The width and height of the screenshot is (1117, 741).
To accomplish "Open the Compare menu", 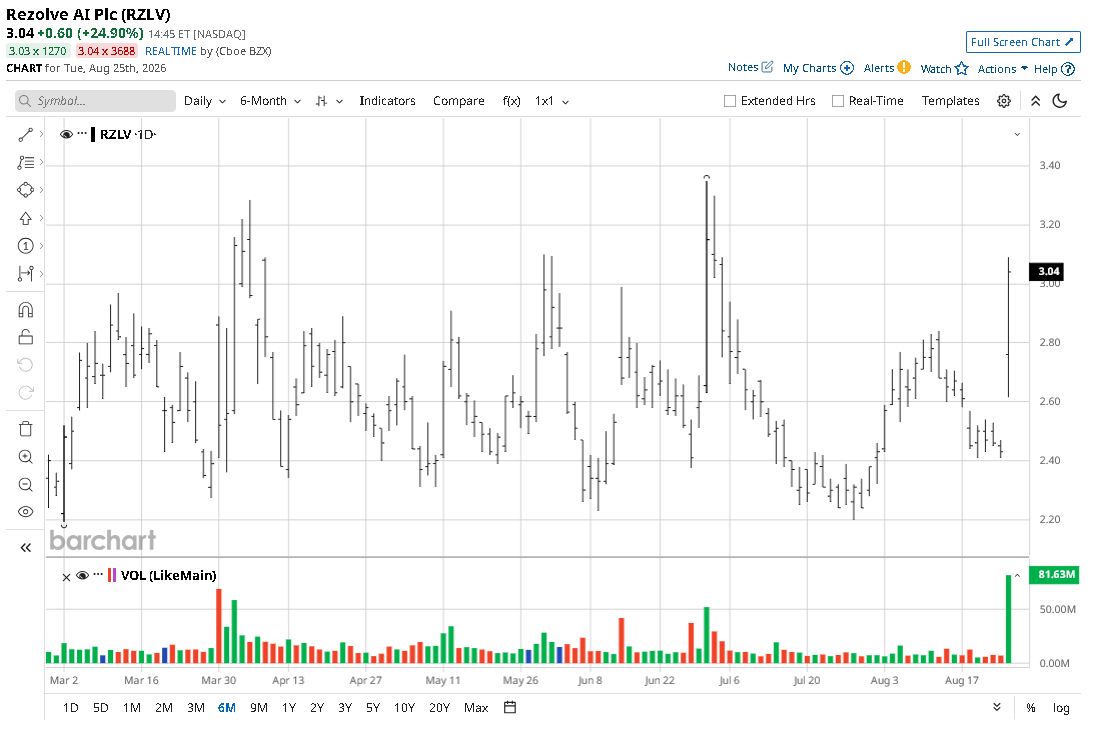I will [459, 101].
